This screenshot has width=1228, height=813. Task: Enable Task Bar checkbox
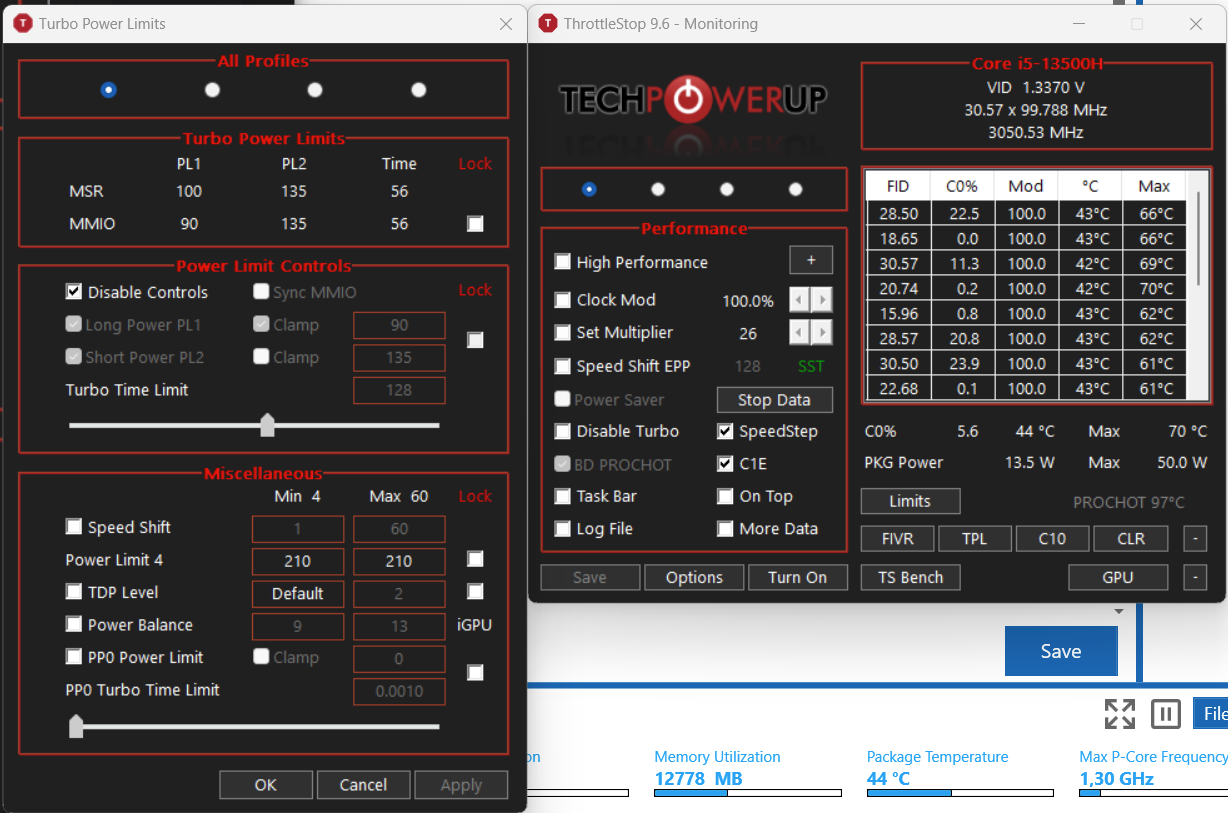click(563, 496)
